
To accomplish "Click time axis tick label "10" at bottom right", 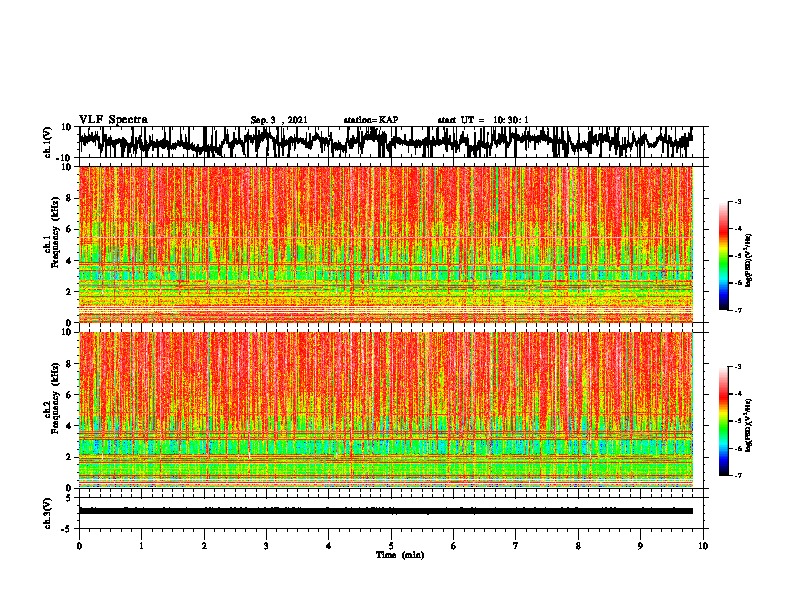I will [x=703, y=546].
